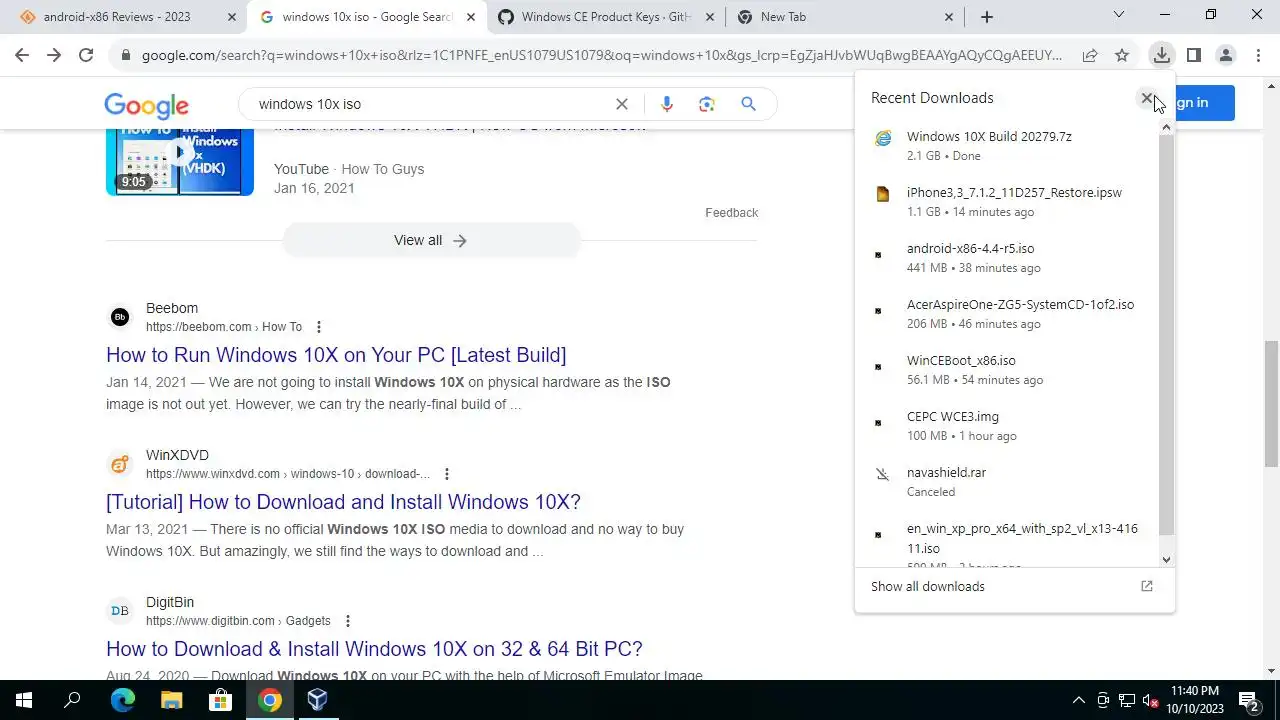Search by image with Google Lens

pyautogui.click(x=707, y=104)
